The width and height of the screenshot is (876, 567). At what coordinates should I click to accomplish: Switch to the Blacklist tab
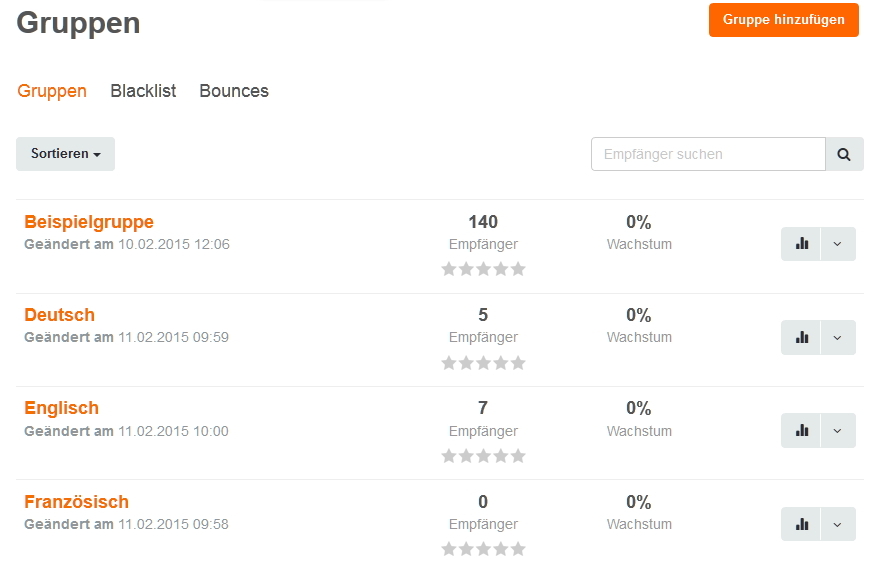tap(143, 90)
